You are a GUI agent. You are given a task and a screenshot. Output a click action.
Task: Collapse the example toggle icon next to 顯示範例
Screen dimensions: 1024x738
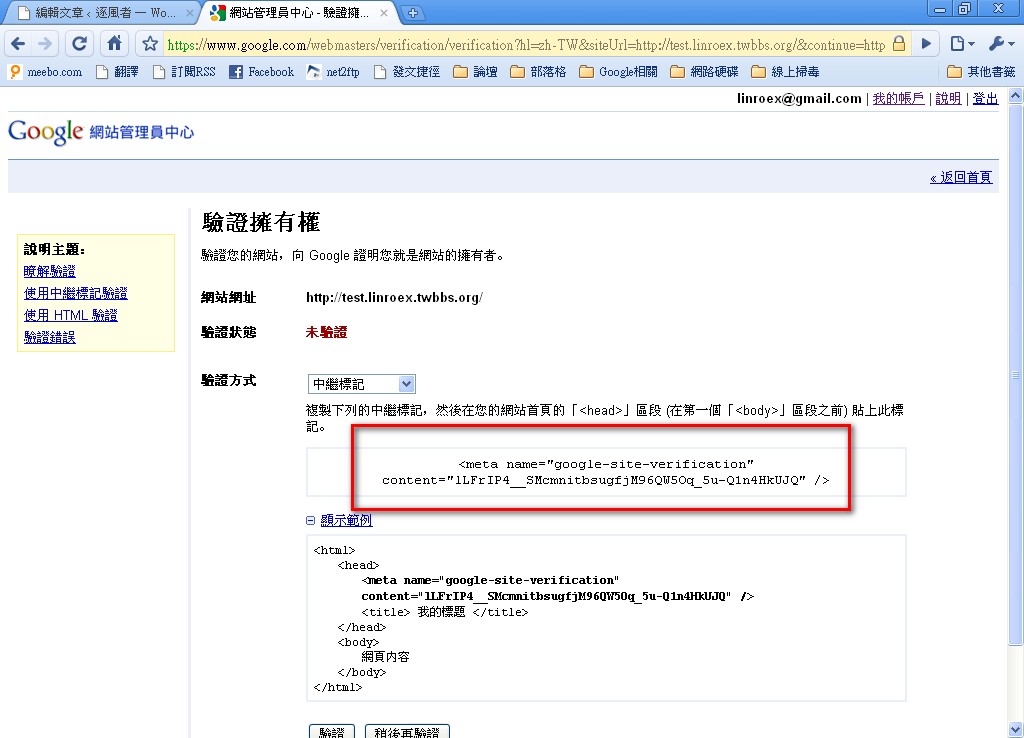pyautogui.click(x=311, y=521)
